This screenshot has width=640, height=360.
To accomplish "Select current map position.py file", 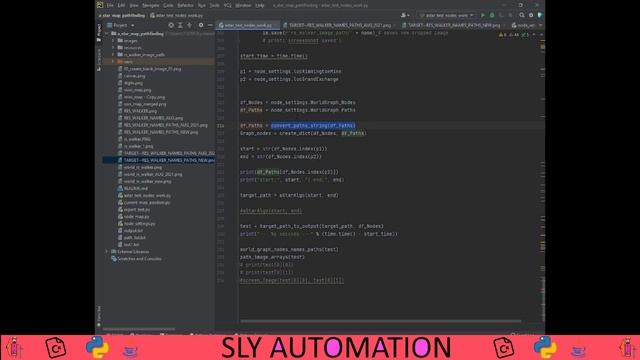I will pos(147,202).
